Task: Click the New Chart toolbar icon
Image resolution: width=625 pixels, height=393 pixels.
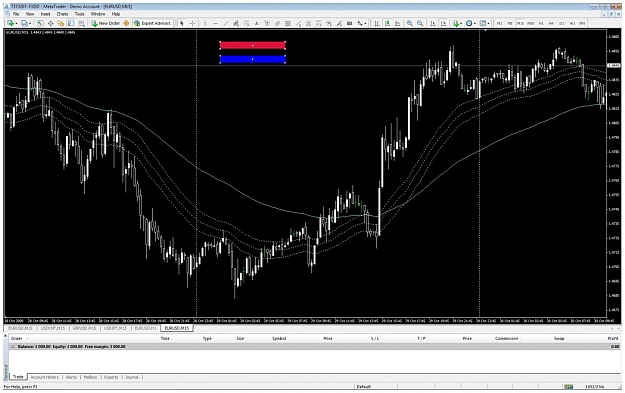Action: [10, 23]
